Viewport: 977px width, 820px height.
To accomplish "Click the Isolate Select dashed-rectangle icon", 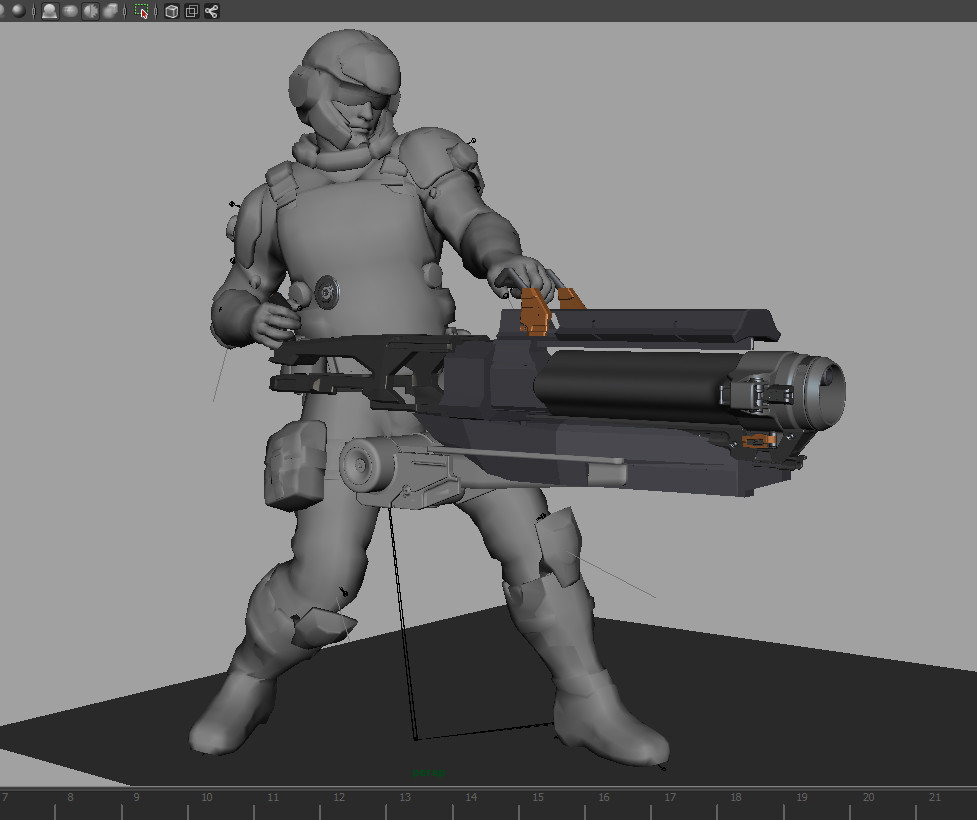I will [x=142, y=11].
